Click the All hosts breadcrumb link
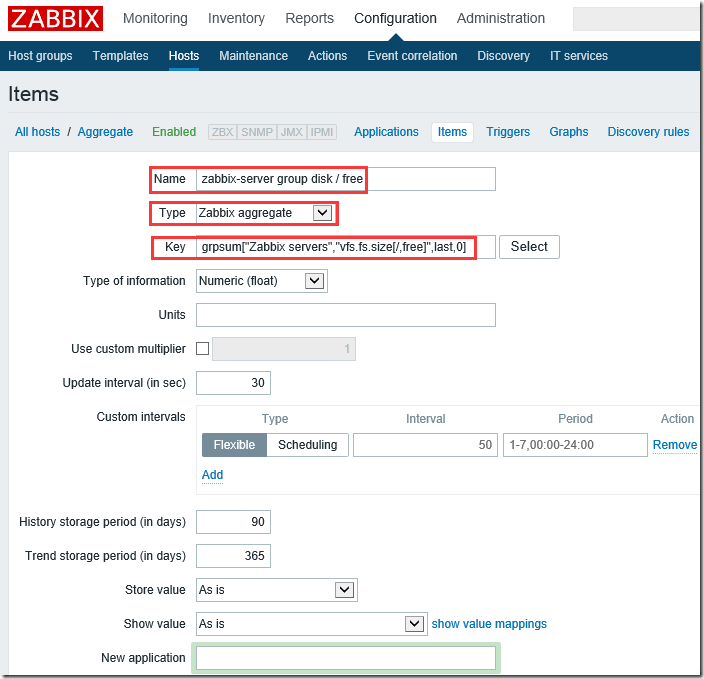This screenshot has height=679, width=704. 37,132
